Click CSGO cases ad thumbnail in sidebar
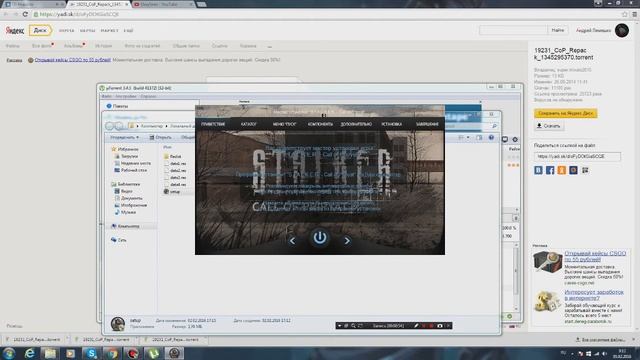Viewport: 640px width, 360px height. 547,262
